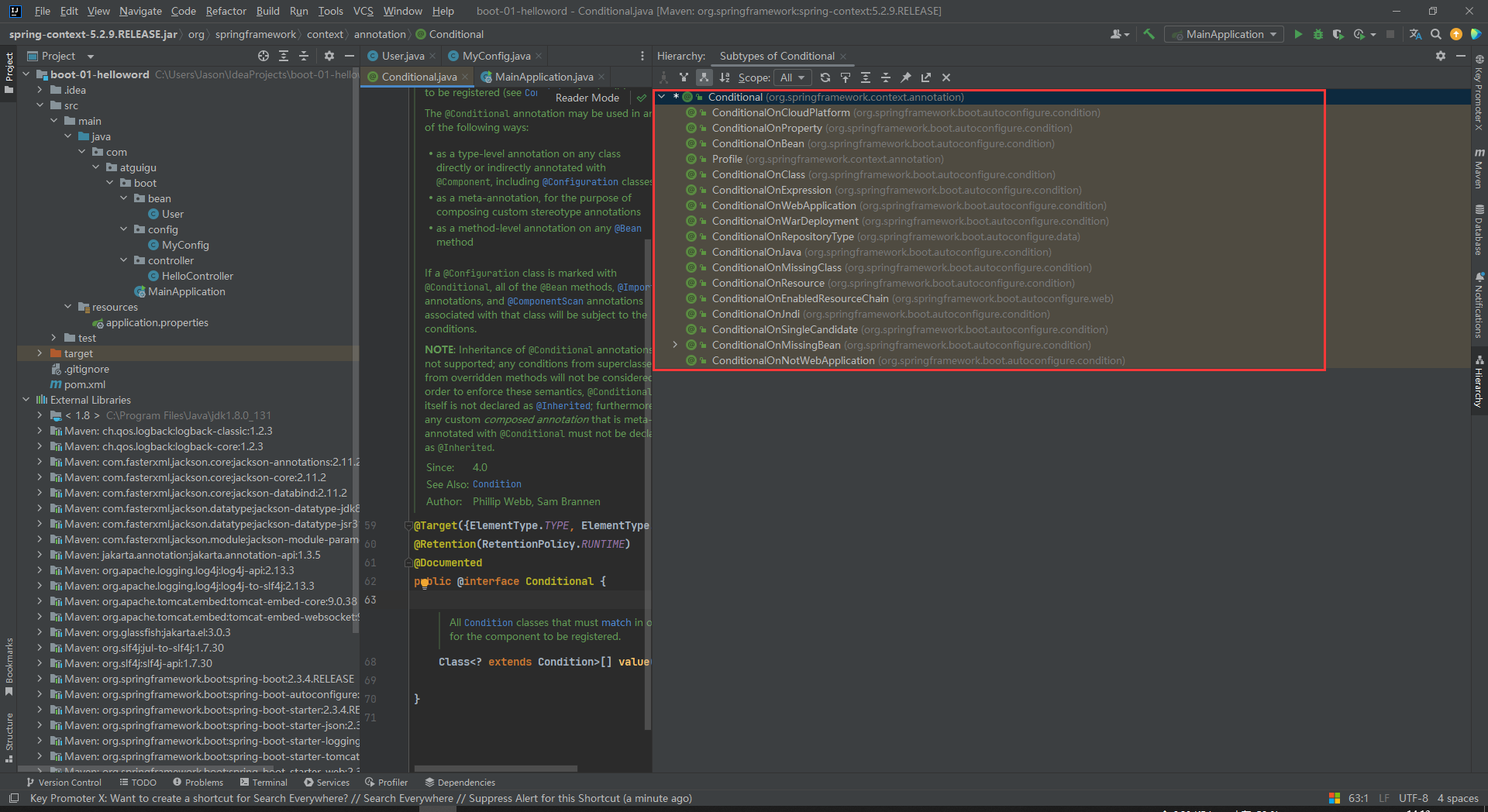Open the Refactor menu
Viewport: 1488px width, 812px height.
[226, 11]
